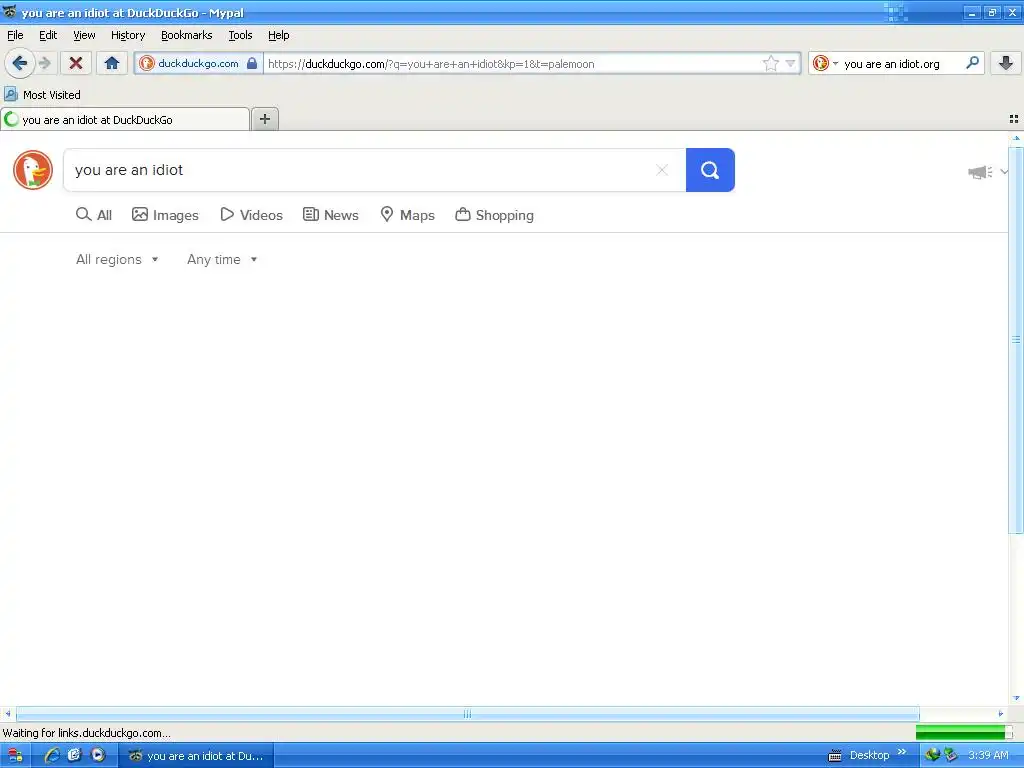Open the History menu
The width and height of the screenshot is (1024, 768).
click(128, 35)
